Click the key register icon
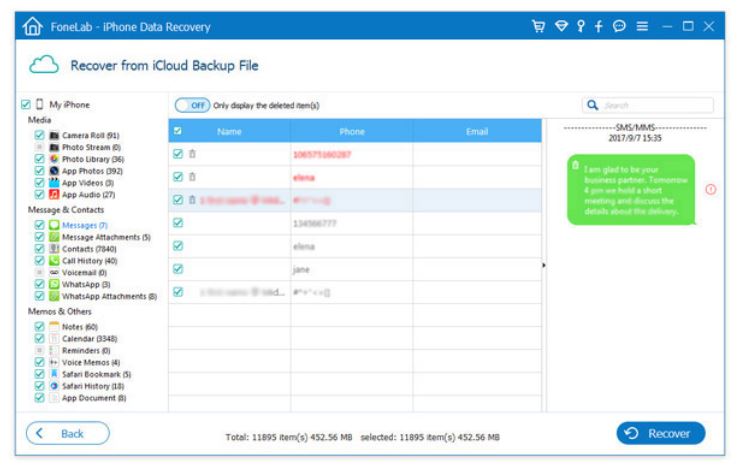The height and width of the screenshot is (469, 743). [580, 26]
